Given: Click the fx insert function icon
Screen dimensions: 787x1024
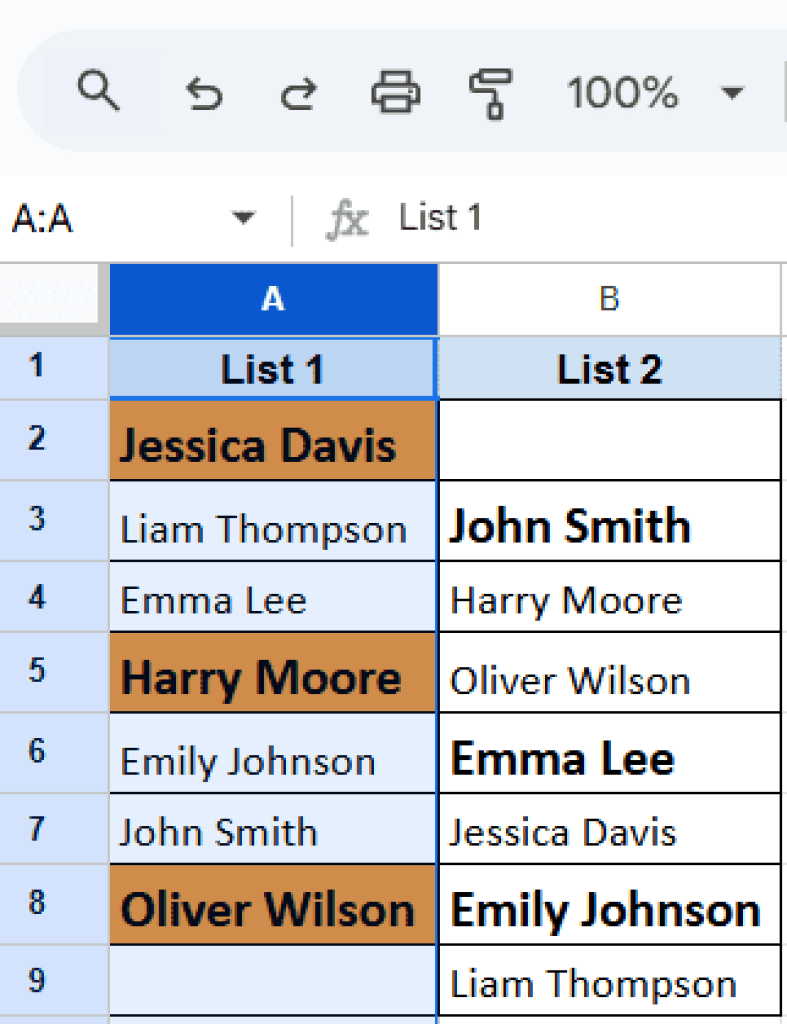Looking at the screenshot, I should [349, 218].
